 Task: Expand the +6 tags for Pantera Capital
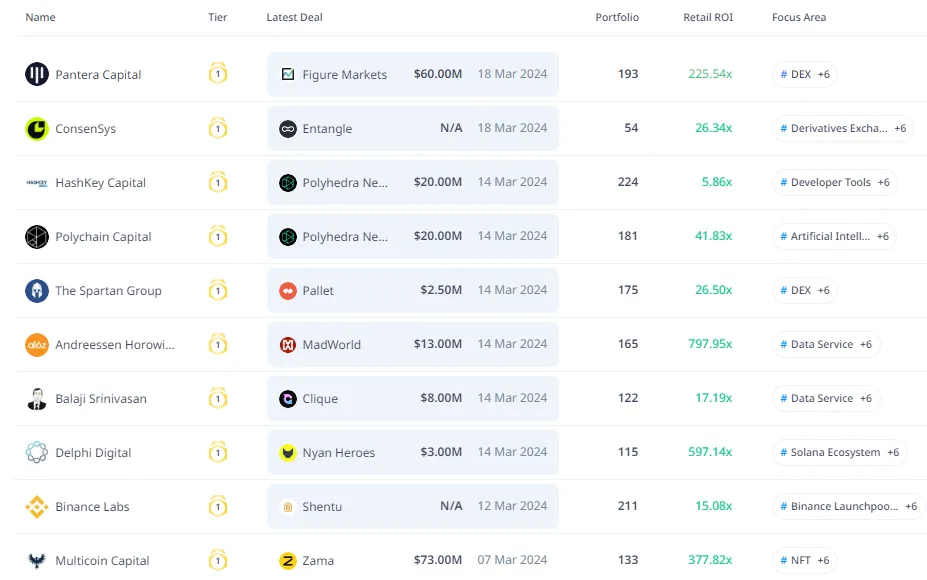(823, 75)
